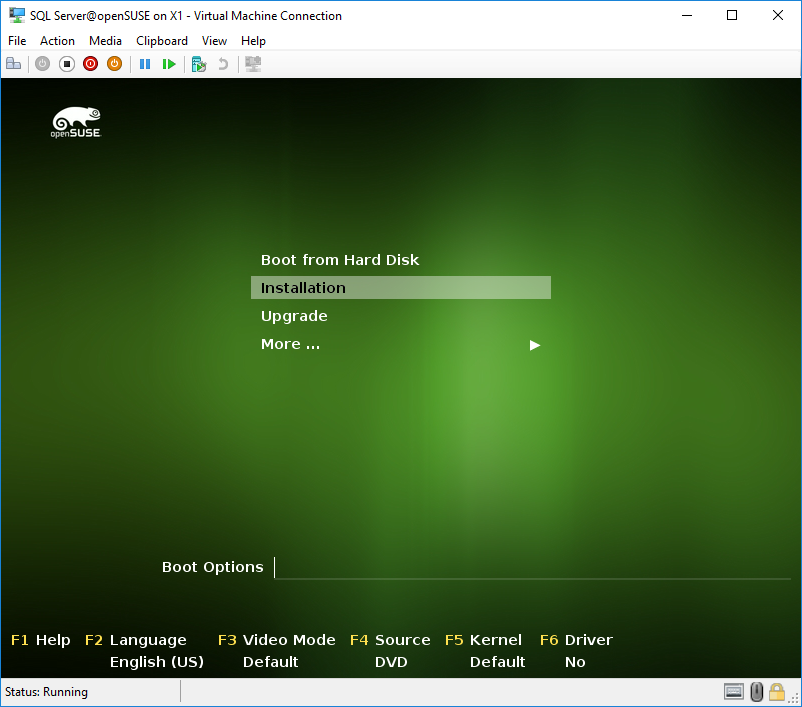Image resolution: width=802 pixels, height=707 pixels.
Task: Open the View menu
Action: (x=214, y=40)
